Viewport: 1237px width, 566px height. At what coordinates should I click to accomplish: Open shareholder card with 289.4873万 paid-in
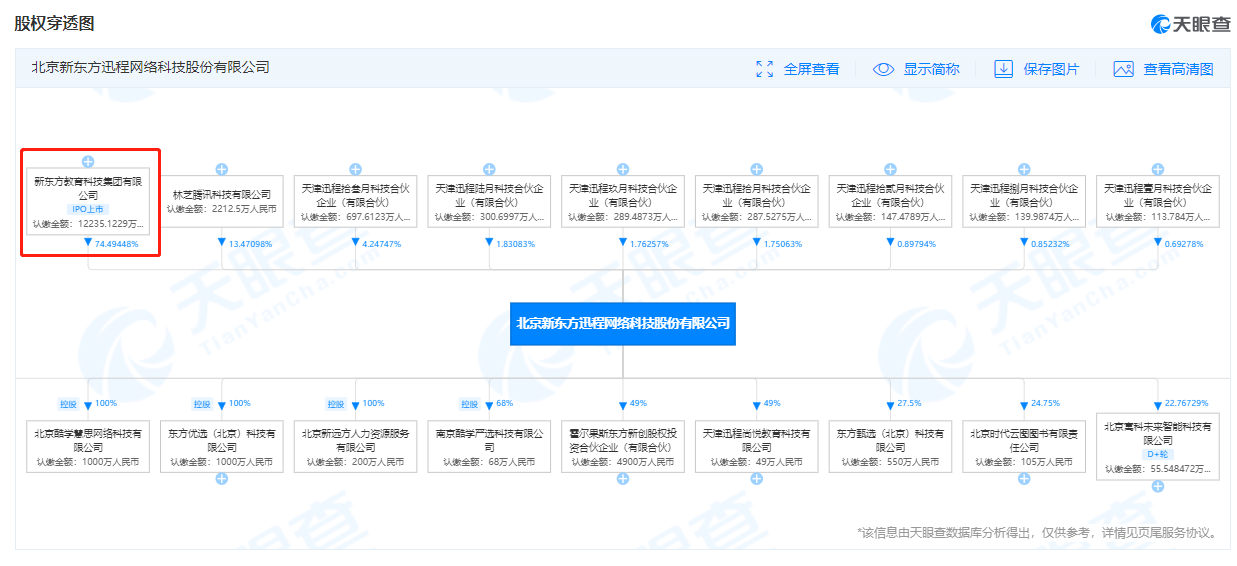pos(622,201)
